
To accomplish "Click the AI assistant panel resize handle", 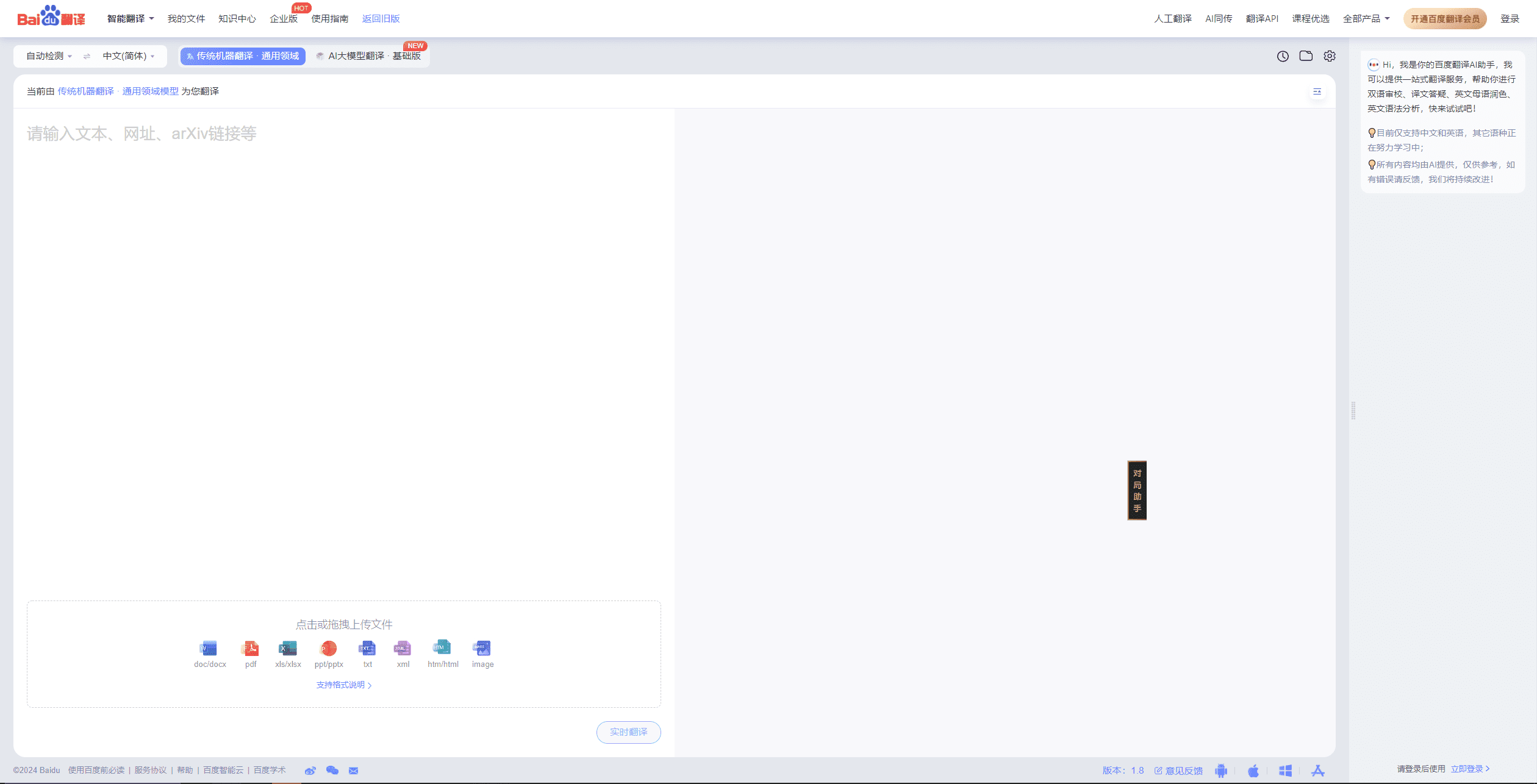I will click(1353, 410).
